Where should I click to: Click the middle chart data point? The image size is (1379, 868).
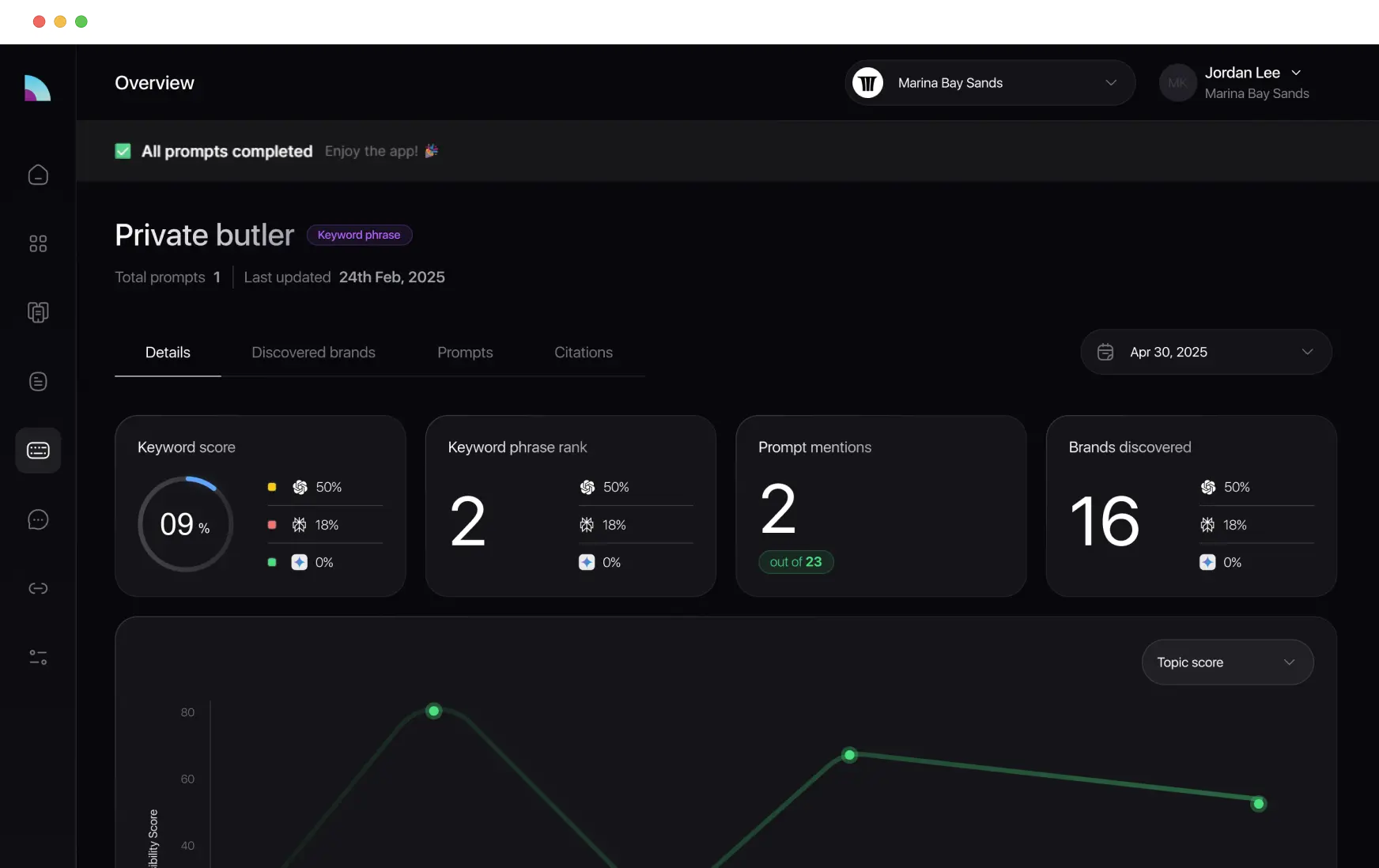(x=849, y=755)
